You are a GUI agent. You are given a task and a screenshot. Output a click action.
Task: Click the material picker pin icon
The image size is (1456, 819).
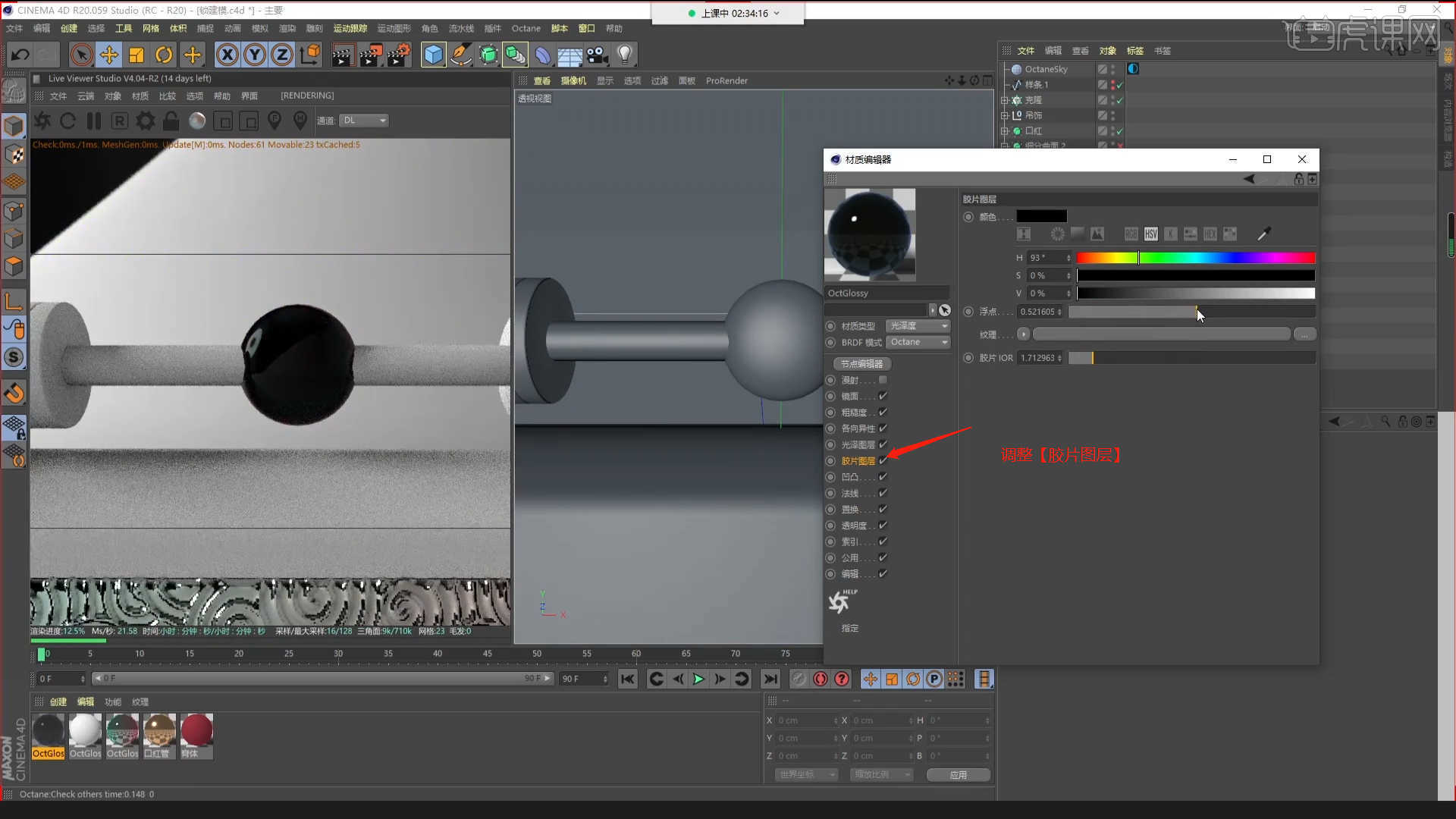pos(275,121)
